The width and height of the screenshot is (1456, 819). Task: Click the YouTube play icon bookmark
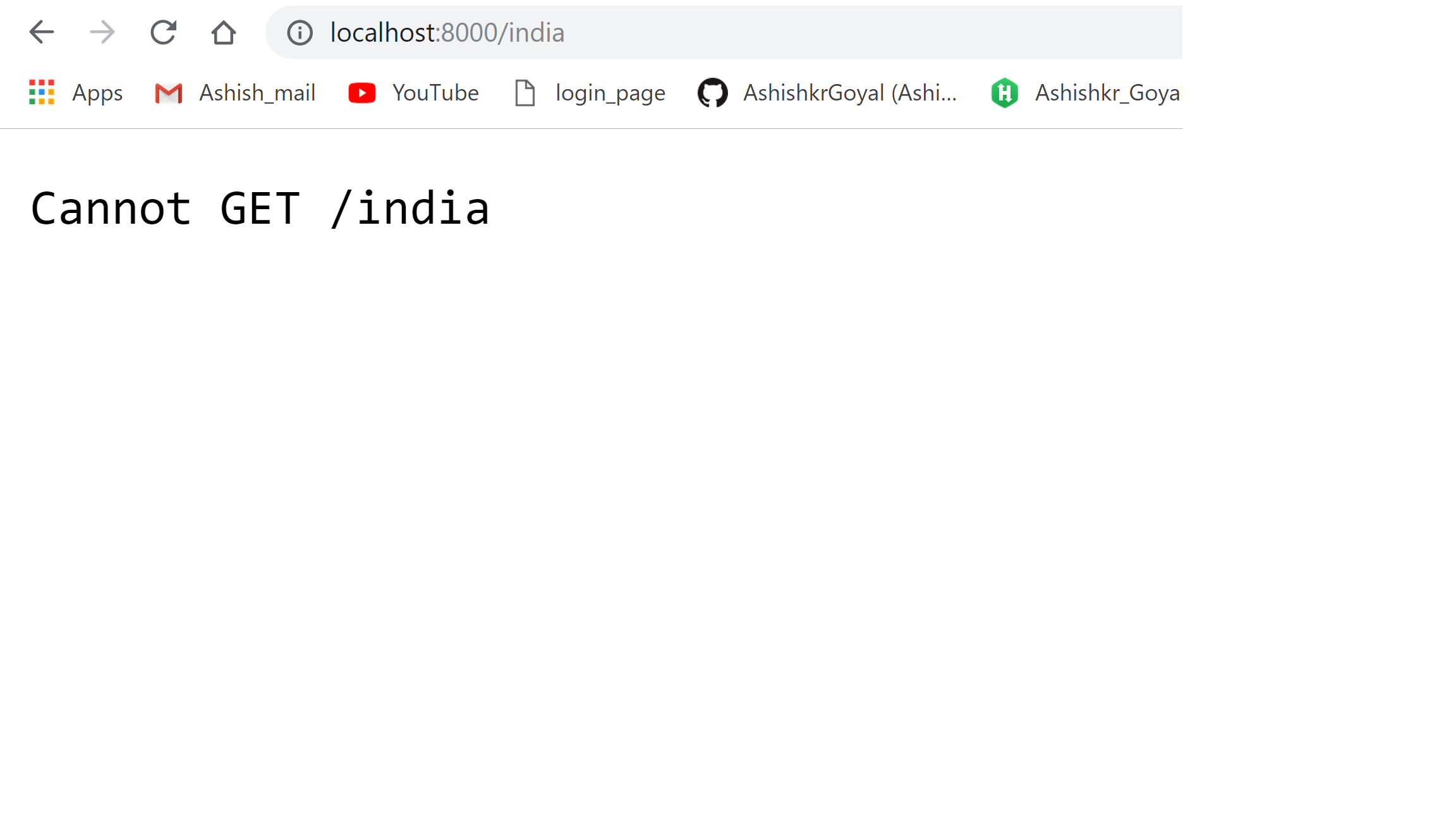pyautogui.click(x=362, y=93)
